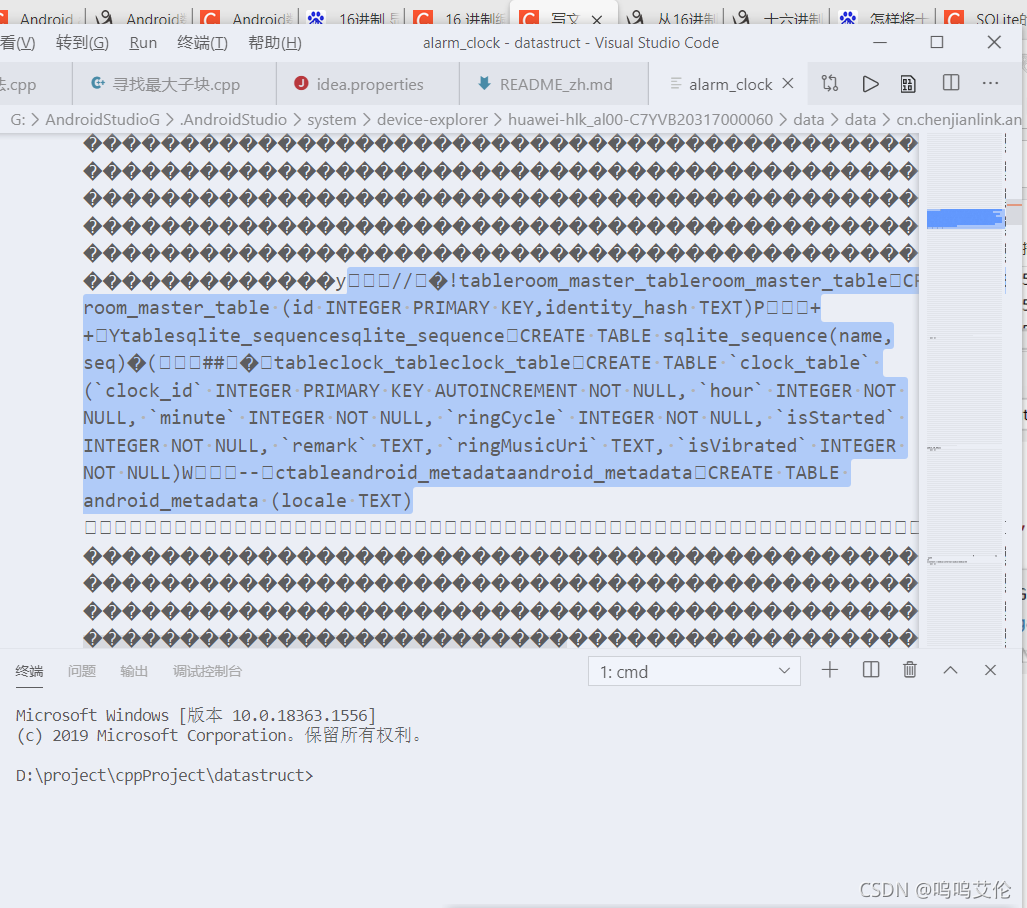The height and width of the screenshot is (908, 1027).
Task: Click the AndroidStudioG breadcrumb segment
Action: pyautogui.click(x=102, y=119)
